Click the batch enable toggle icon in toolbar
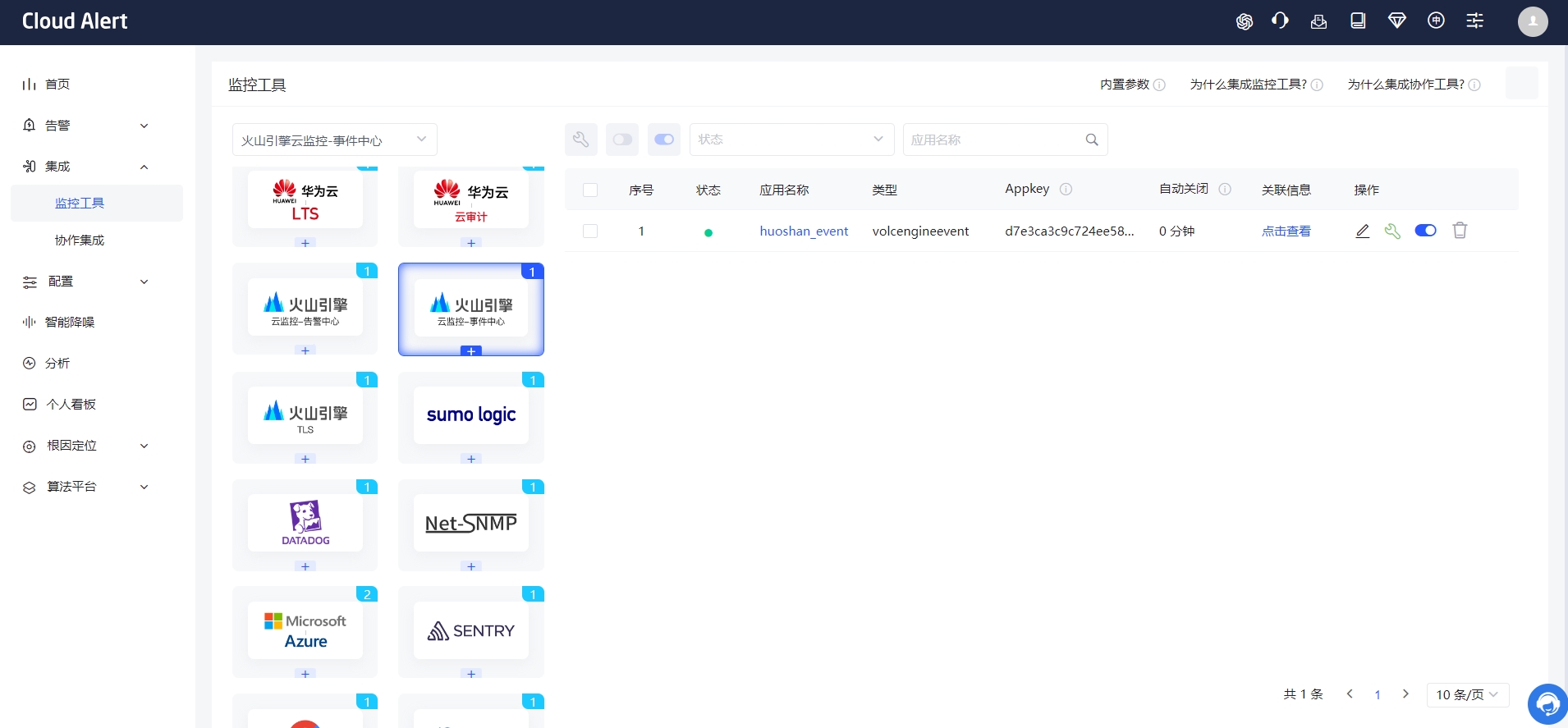Screen dimensions: 1568x728 pos(664,140)
